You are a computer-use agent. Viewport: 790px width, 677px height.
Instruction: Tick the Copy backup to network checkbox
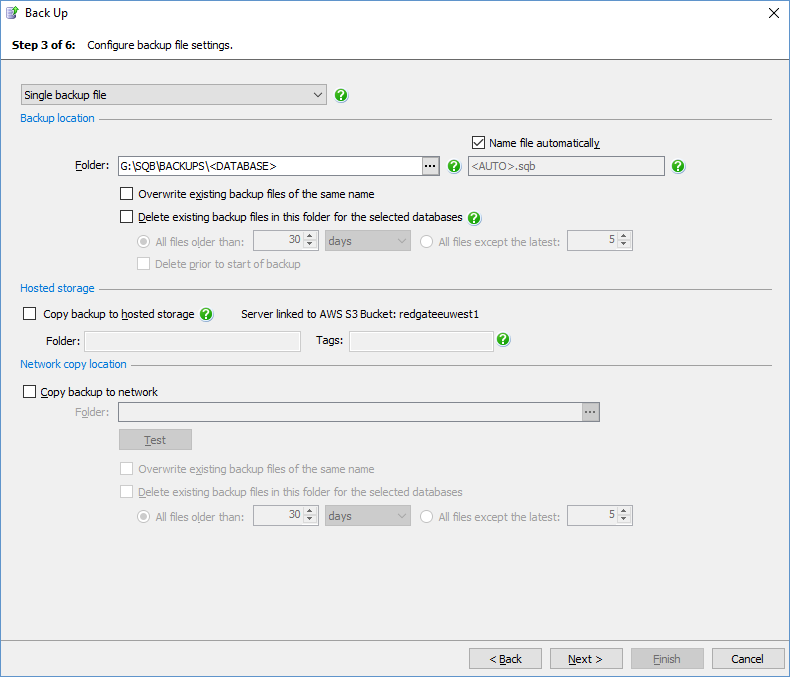click(29, 392)
